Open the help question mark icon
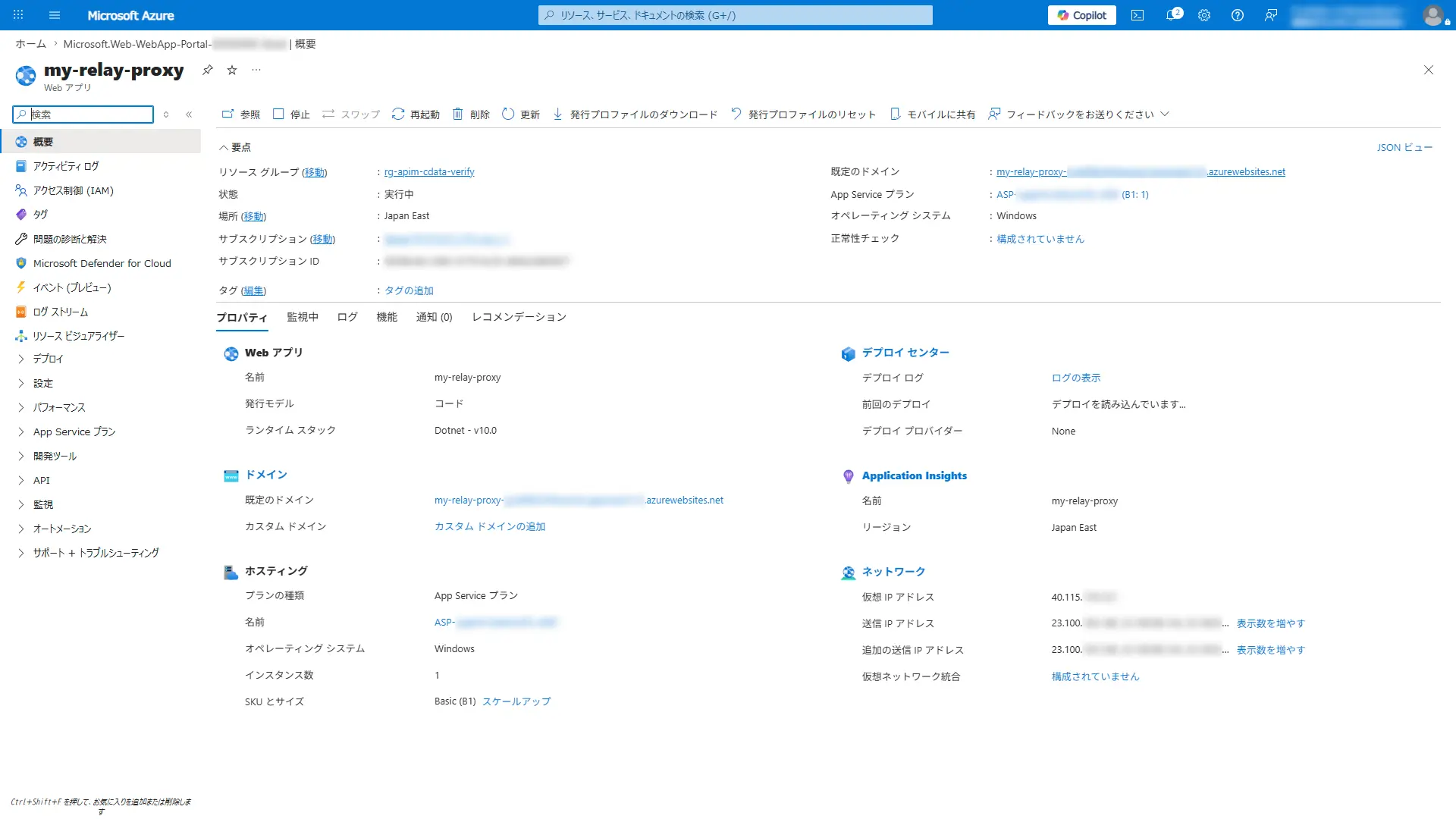The height and width of the screenshot is (819, 1456). point(1238,15)
